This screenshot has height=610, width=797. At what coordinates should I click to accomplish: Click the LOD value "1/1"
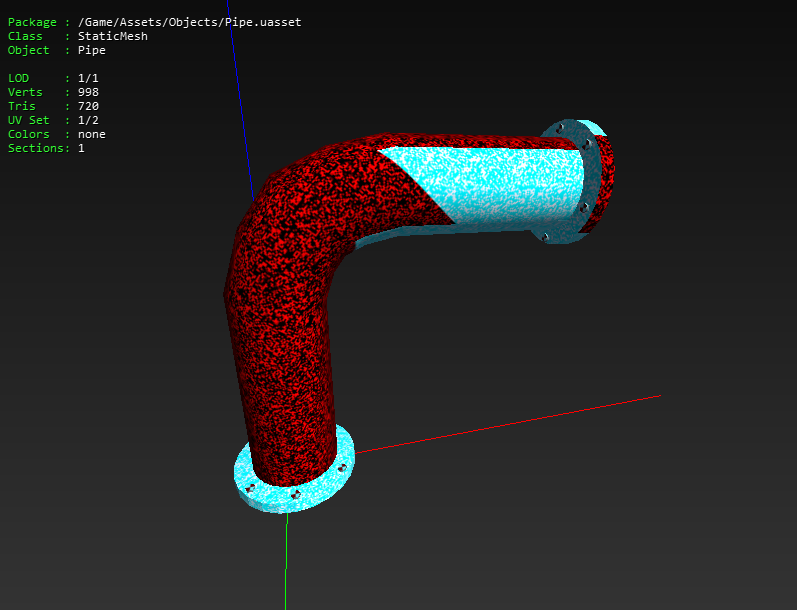point(88,78)
